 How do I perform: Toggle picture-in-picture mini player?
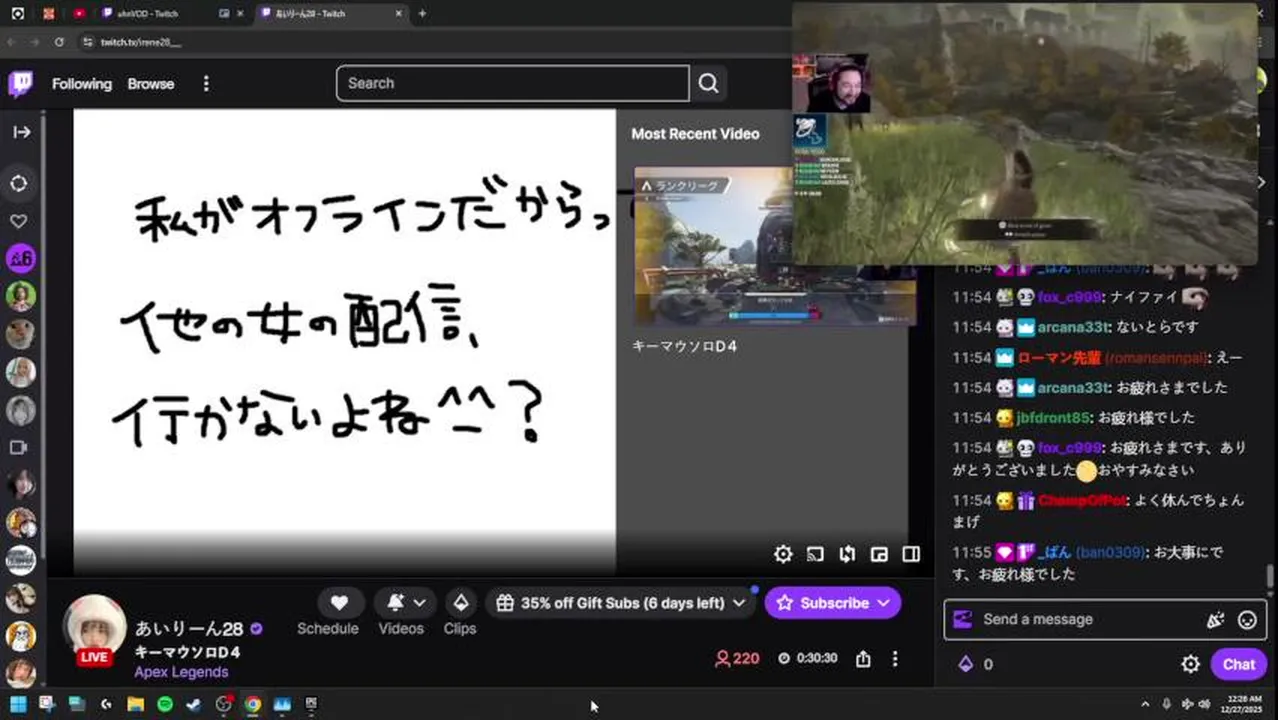[x=879, y=554]
